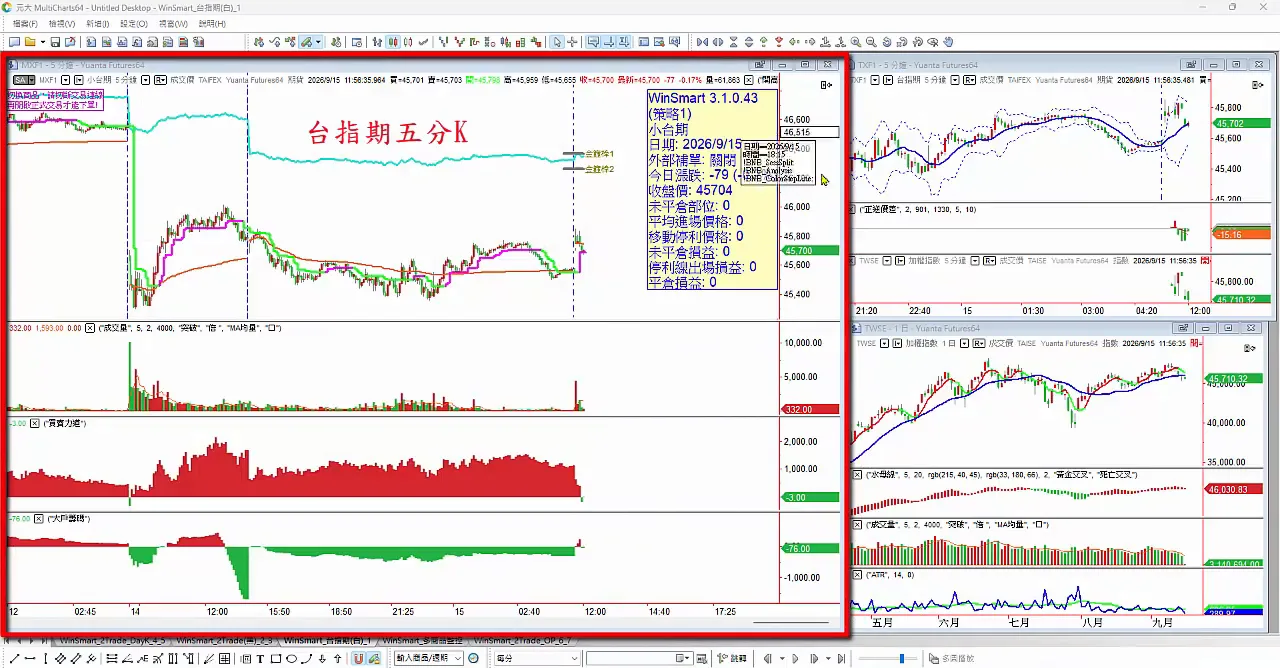Select the hand pan tool in top toolbar

(x=948, y=42)
